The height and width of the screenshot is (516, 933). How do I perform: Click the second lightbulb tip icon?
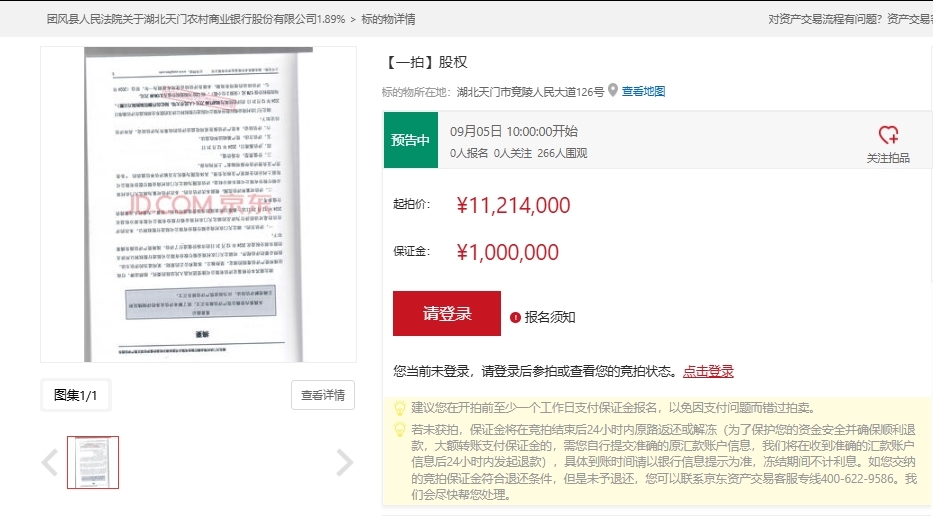(x=400, y=429)
